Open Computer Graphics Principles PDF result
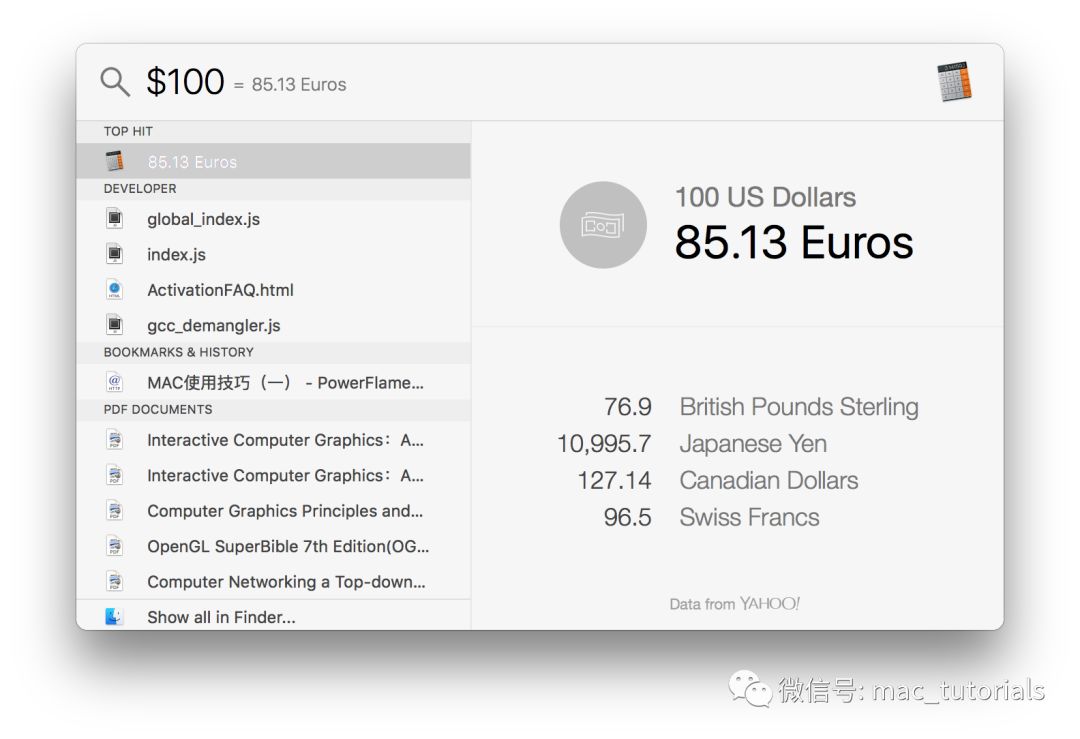 [x=284, y=511]
